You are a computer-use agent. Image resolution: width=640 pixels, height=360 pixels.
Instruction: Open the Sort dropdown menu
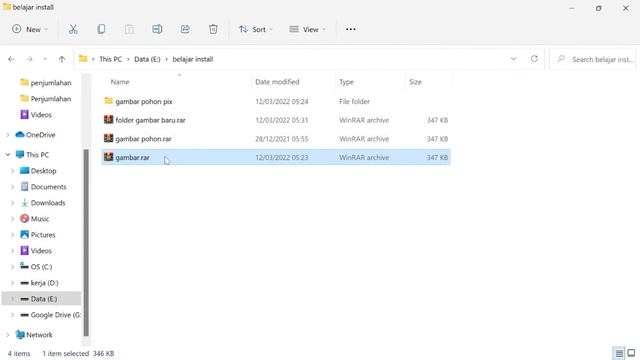tap(256, 29)
